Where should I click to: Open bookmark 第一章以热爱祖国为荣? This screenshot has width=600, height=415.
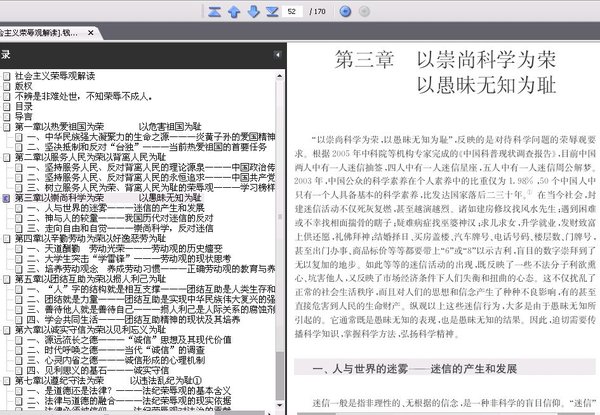tap(108, 127)
